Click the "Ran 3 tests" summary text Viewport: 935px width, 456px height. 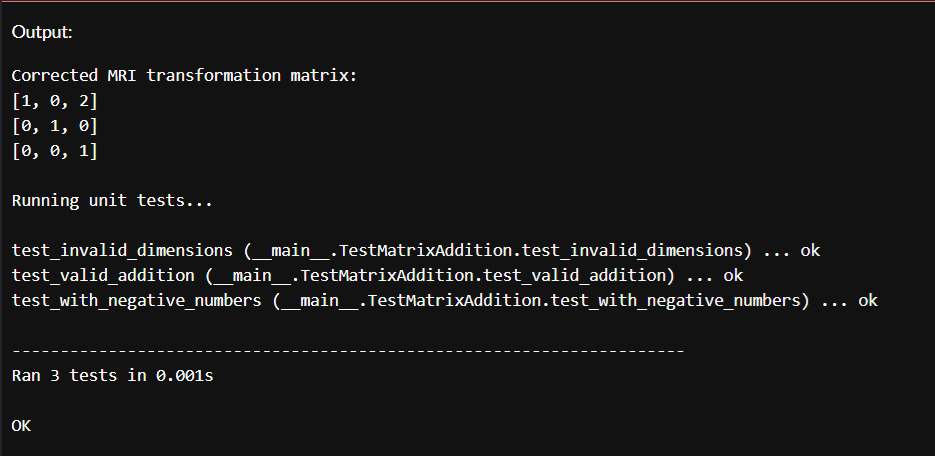tap(65, 376)
